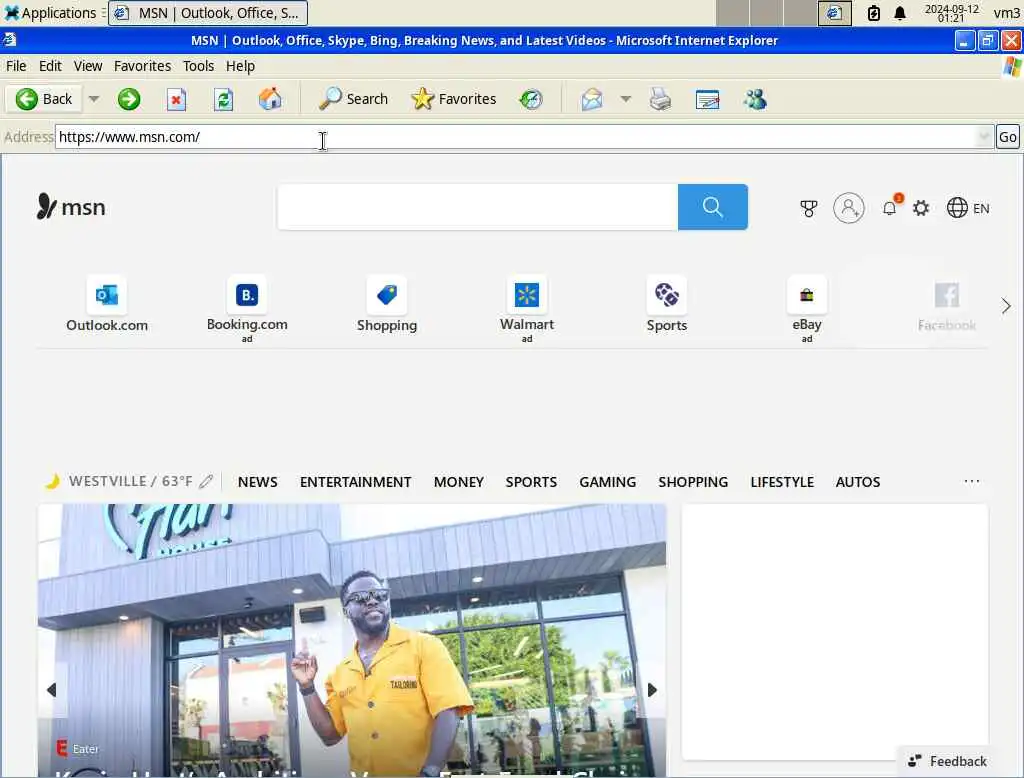Change language with the EN globe

[968, 208]
